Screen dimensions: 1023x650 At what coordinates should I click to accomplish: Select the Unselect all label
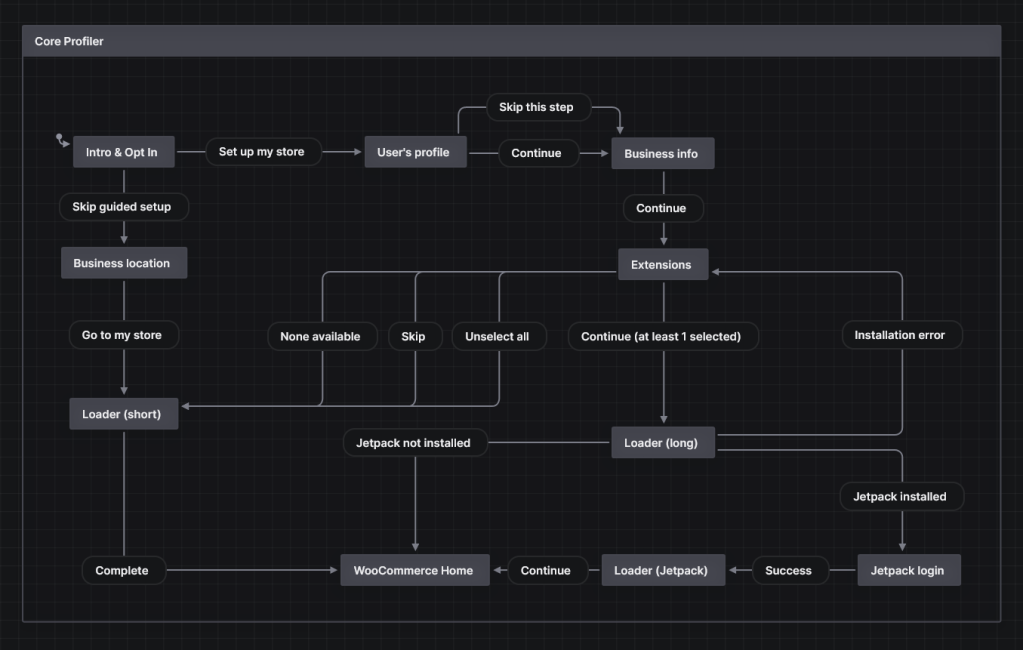[499, 336]
